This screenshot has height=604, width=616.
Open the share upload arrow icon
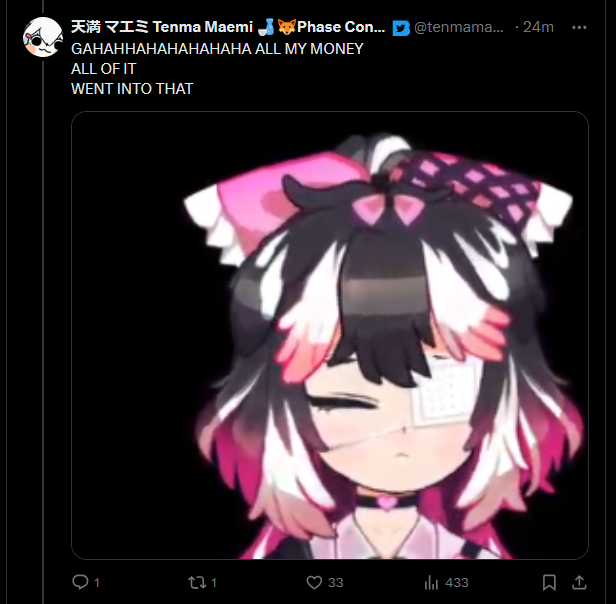[x=579, y=582]
